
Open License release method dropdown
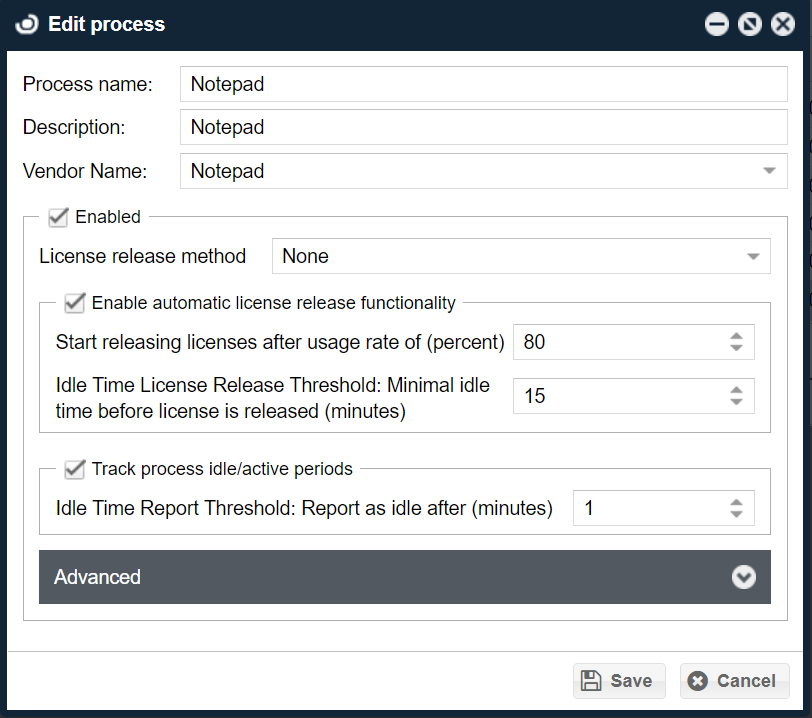pyautogui.click(x=753, y=257)
